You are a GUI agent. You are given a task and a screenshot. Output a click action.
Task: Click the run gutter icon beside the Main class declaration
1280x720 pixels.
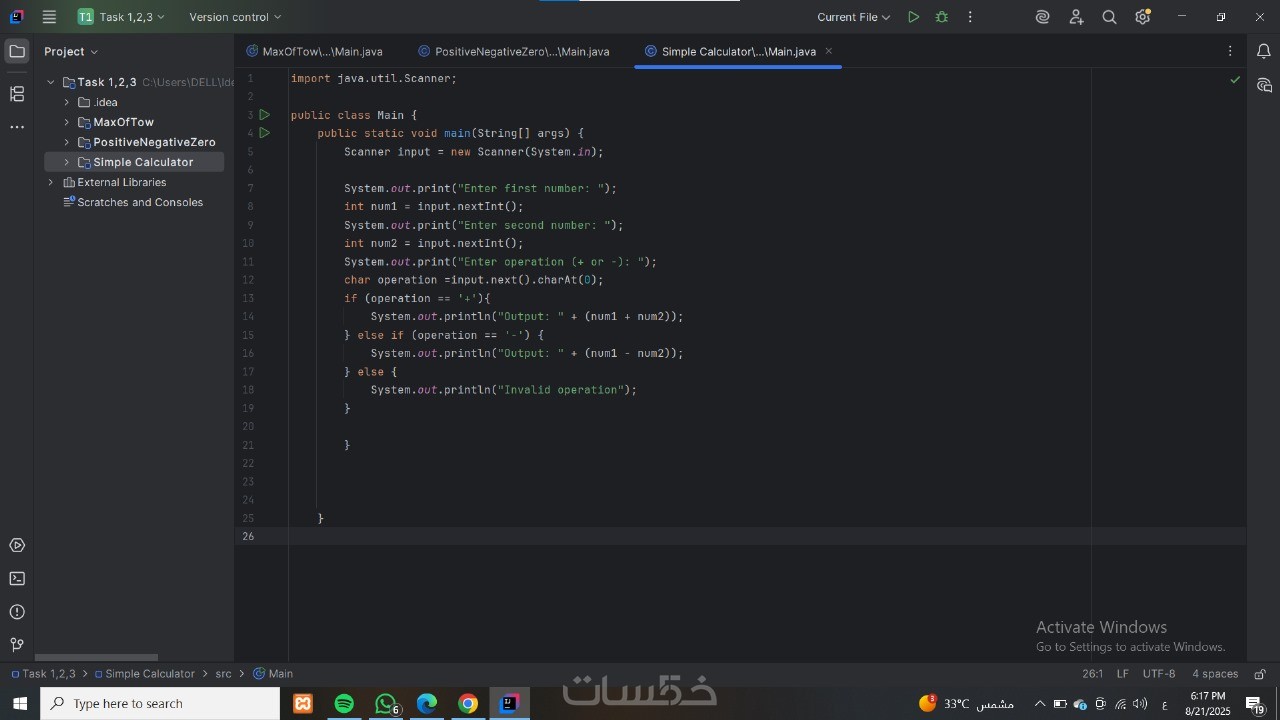(265, 115)
